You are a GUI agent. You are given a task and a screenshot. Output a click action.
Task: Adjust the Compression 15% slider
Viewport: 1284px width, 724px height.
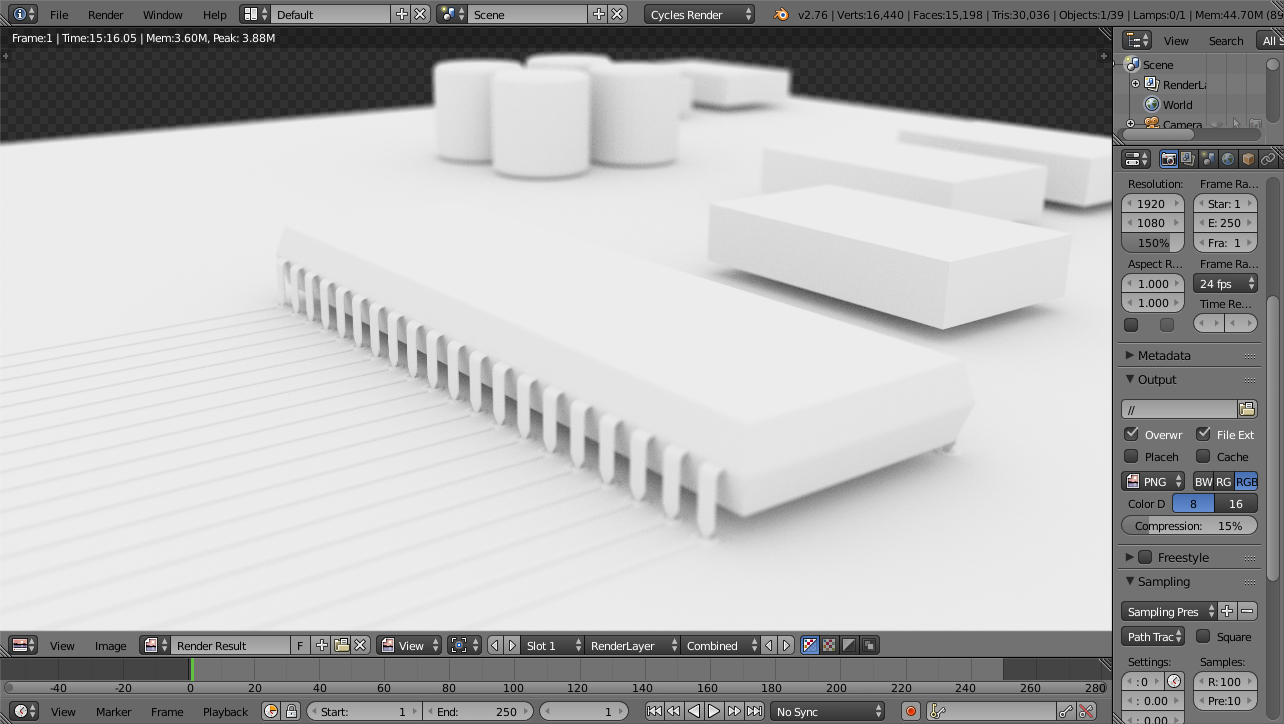(x=1189, y=525)
